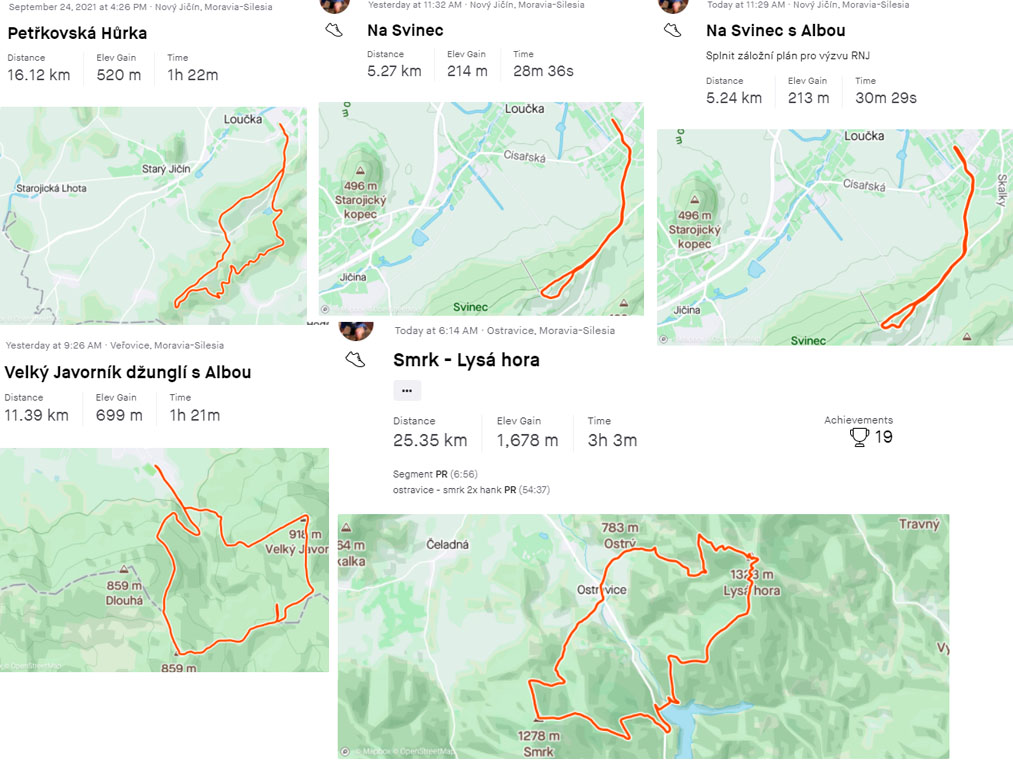The height and width of the screenshot is (768, 1013).
Task: Open the Smrk - Lysá hora route map
Action: (643, 636)
